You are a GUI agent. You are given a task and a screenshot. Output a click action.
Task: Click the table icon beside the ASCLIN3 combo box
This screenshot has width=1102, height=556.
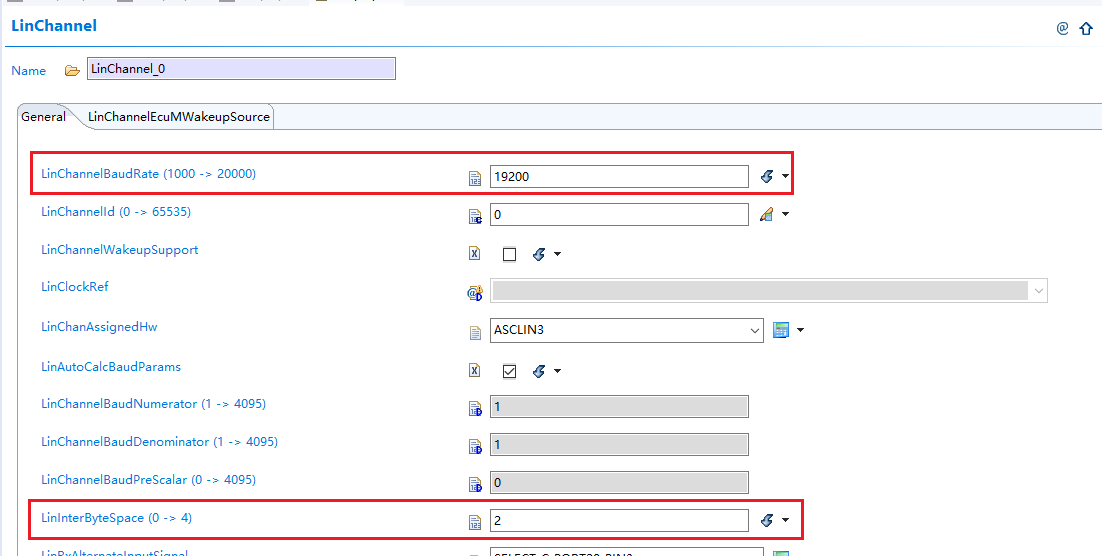click(781, 330)
